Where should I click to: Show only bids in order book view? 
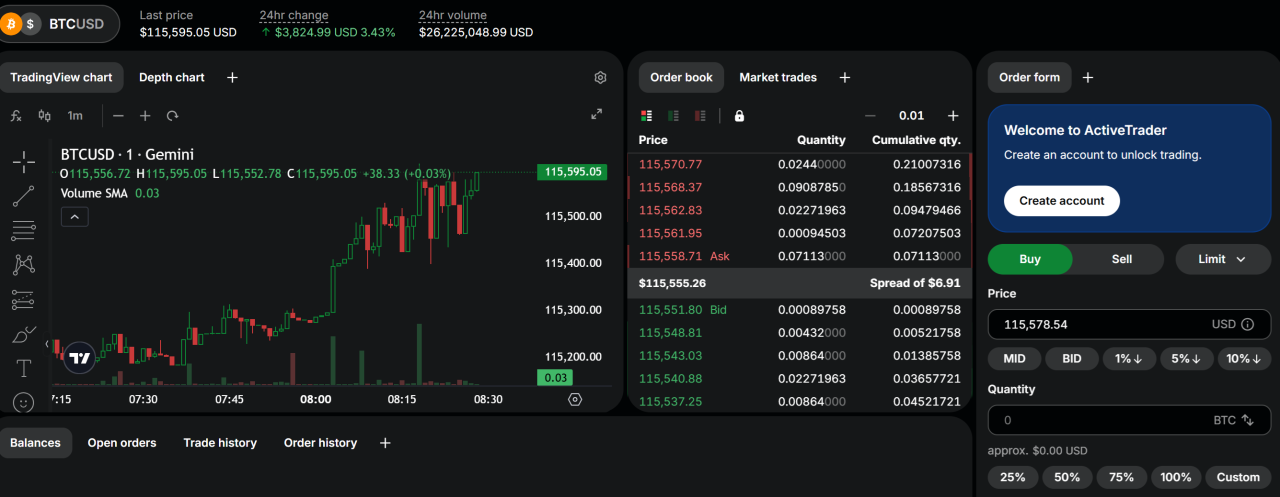[673, 116]
